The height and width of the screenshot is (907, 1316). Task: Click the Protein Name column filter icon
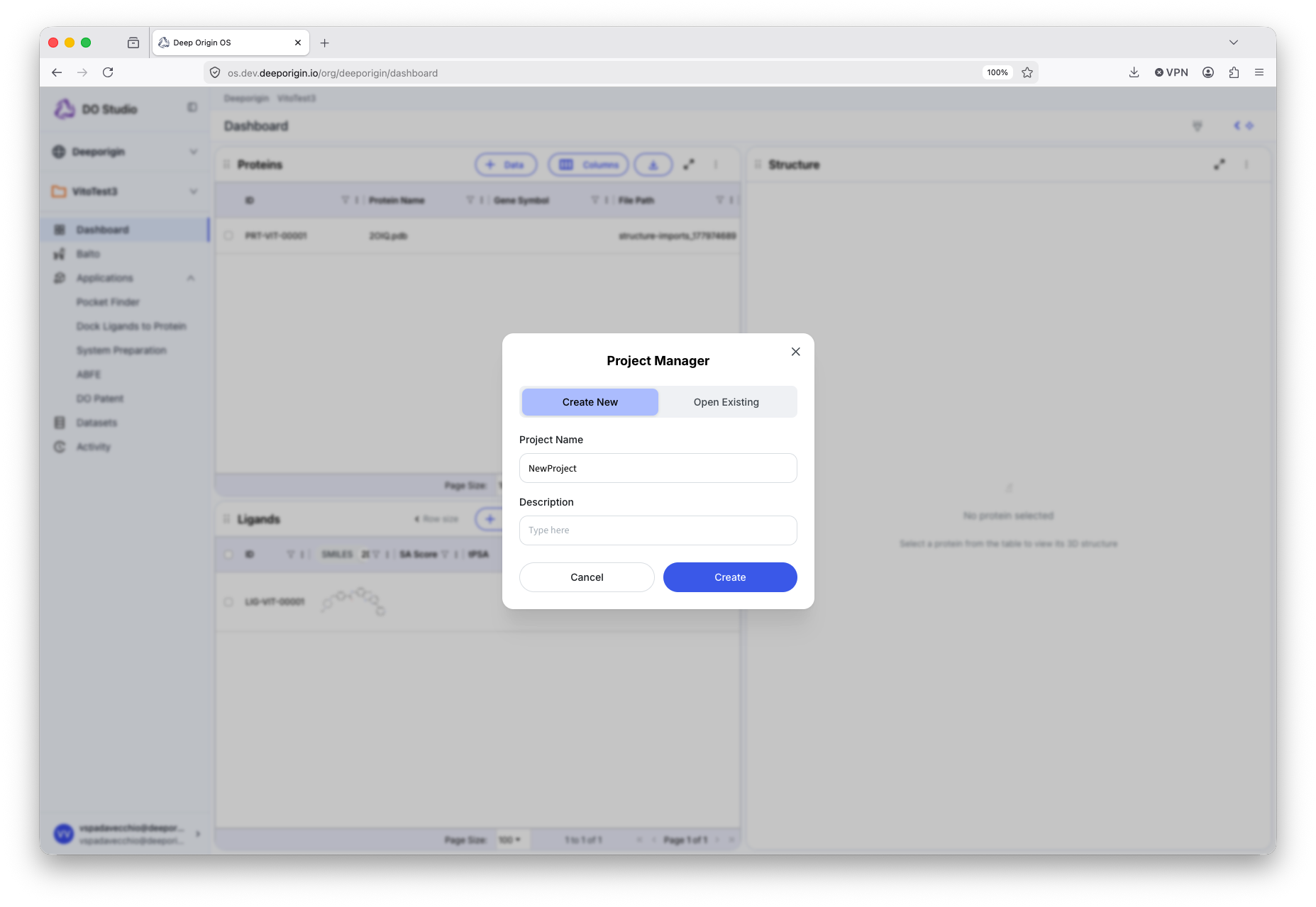coord(470,200)
